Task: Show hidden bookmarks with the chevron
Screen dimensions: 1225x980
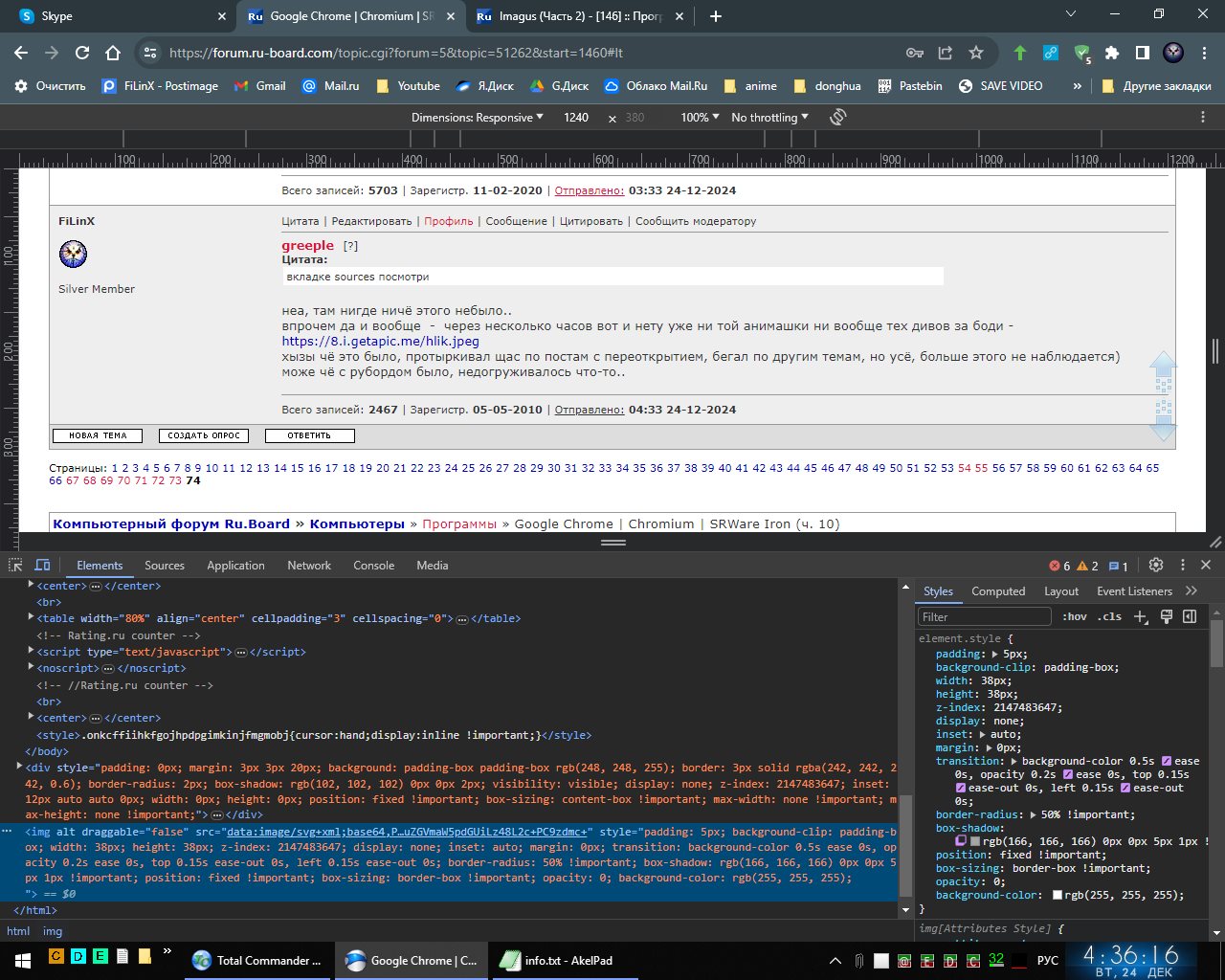Action: pyautogui.click(x=1078, y=85)
